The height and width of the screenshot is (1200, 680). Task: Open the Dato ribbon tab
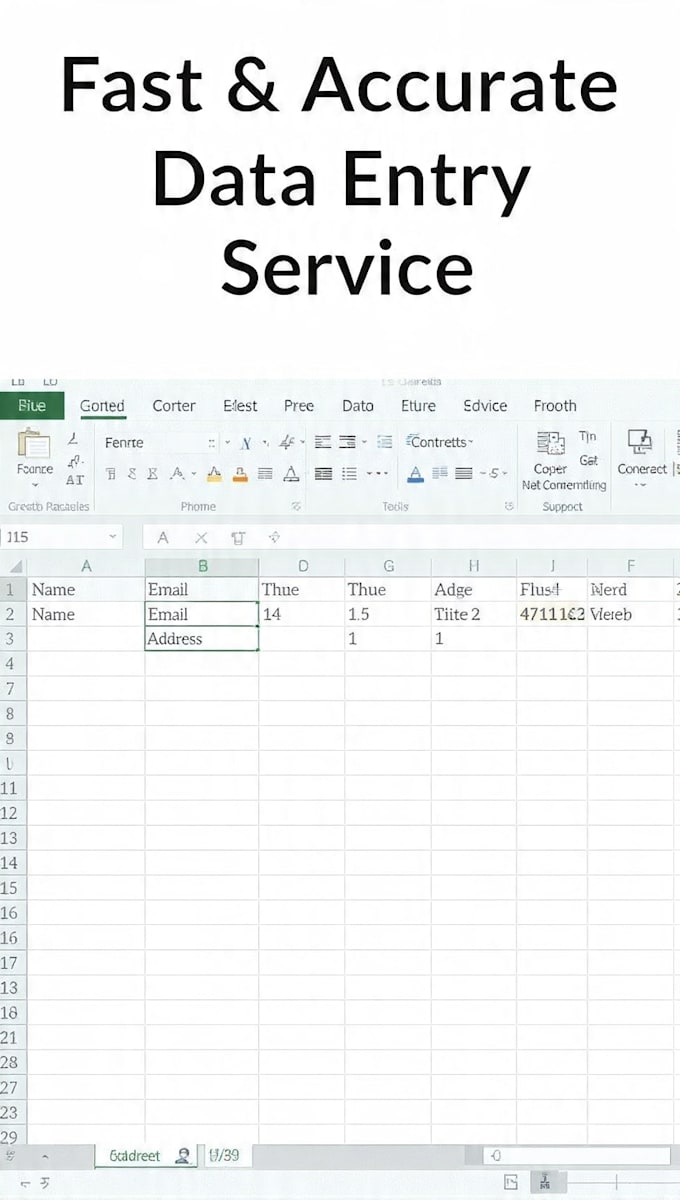click(x=358, y=406)
